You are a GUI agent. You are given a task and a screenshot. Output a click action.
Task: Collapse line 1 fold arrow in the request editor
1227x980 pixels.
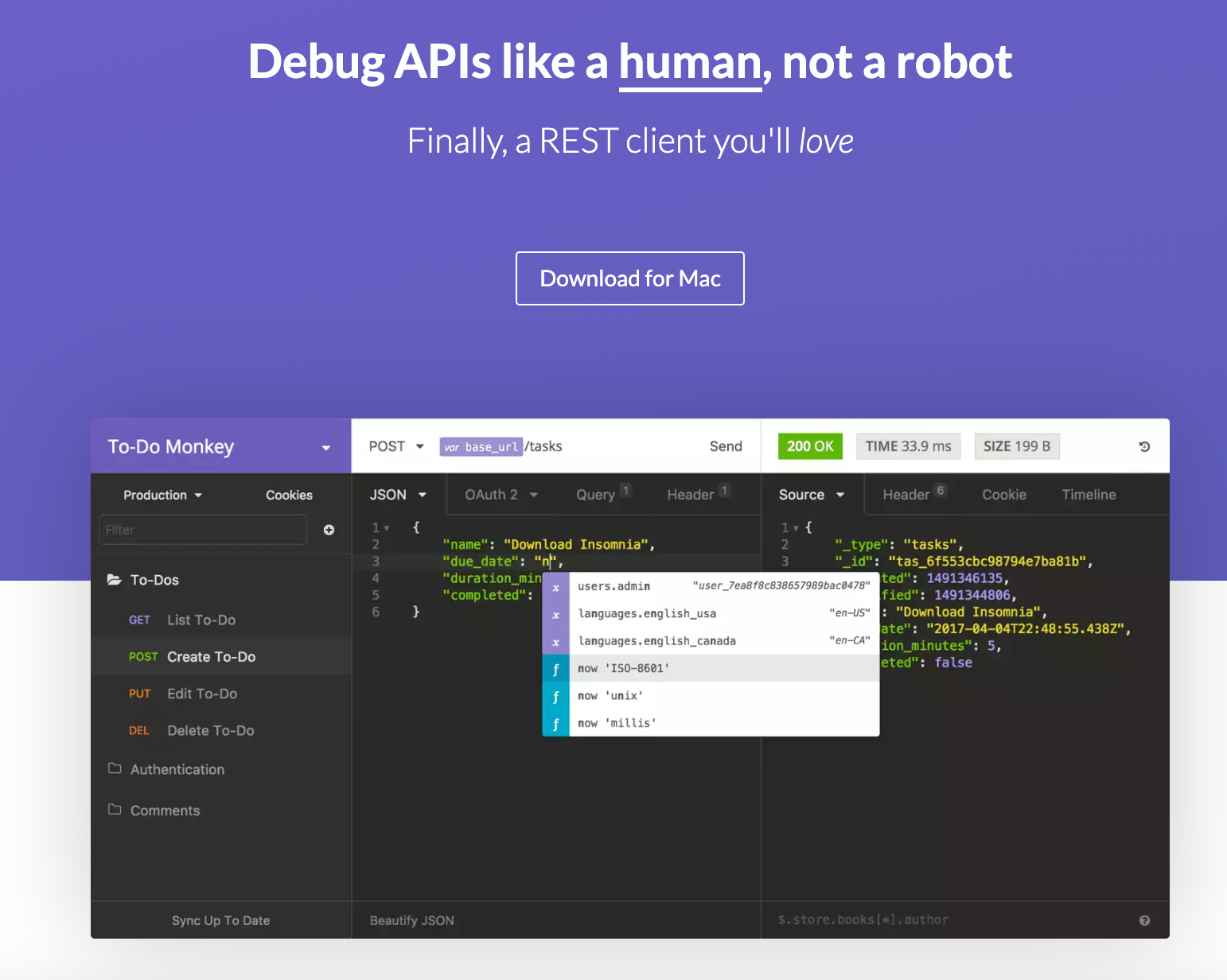387,528
